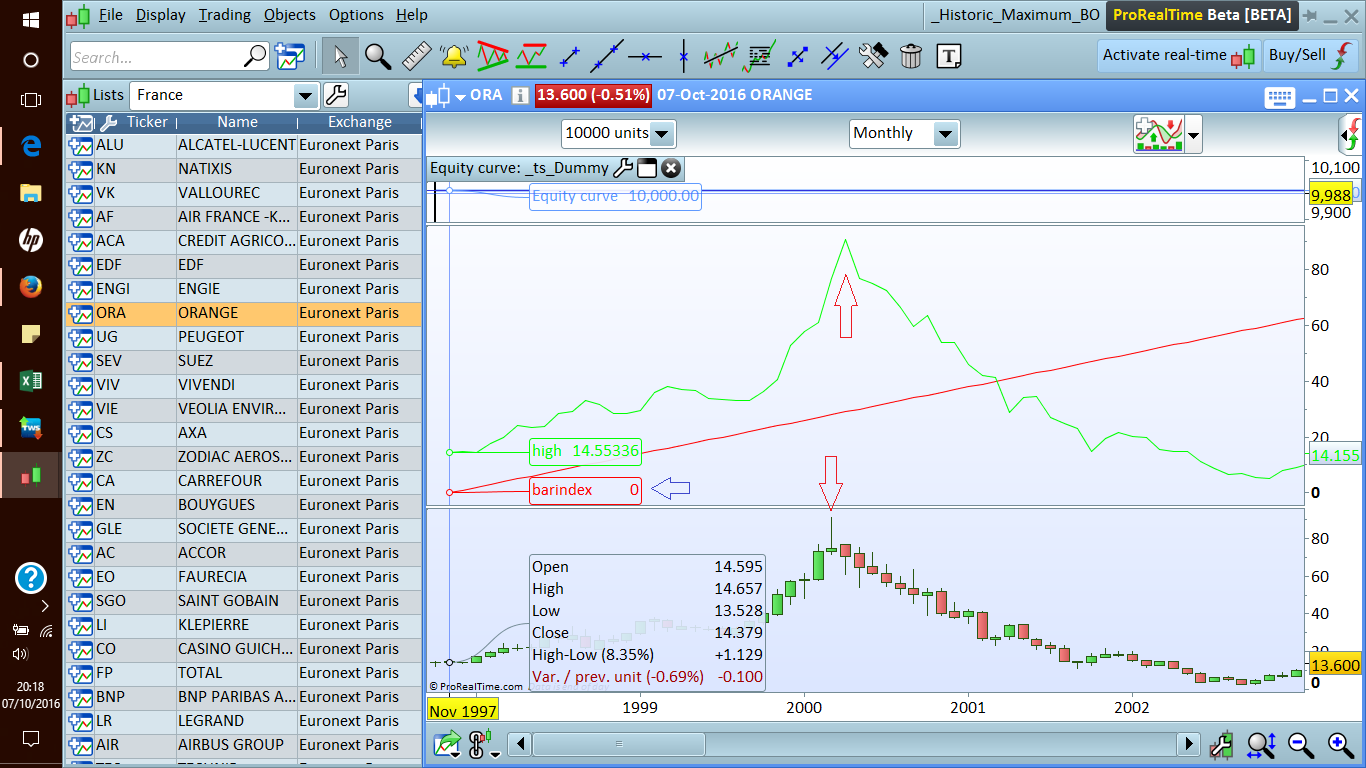This screenshot has width=1366, height=768.
Task: Click the info icon next to ORA
Action: coord(520,96)
